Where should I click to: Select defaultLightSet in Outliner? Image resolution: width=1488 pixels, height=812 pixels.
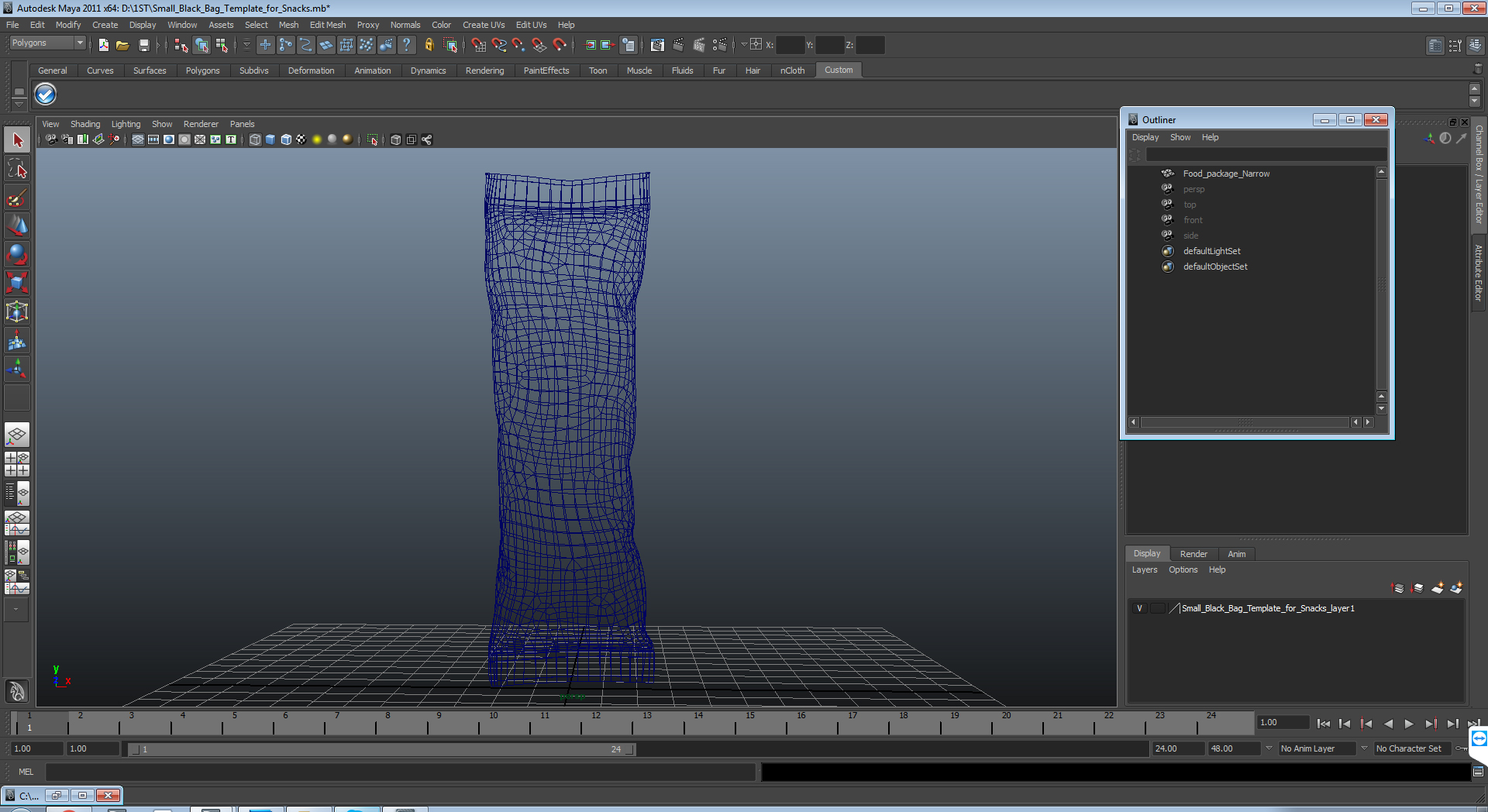[x=1211, y=251]
